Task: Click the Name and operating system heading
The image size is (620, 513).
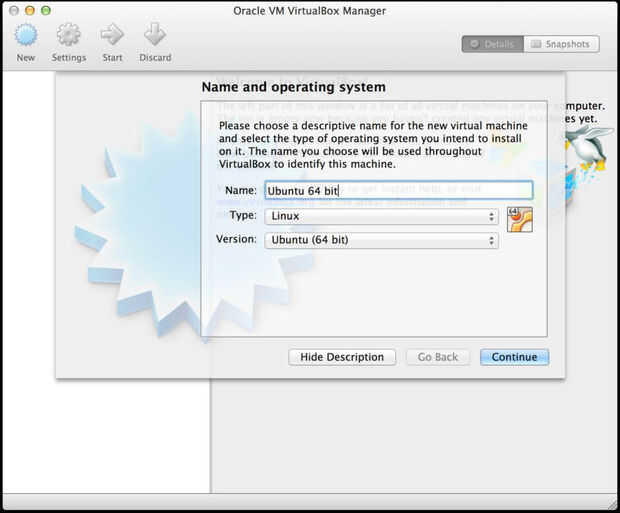Action: [x=293, y=87]
